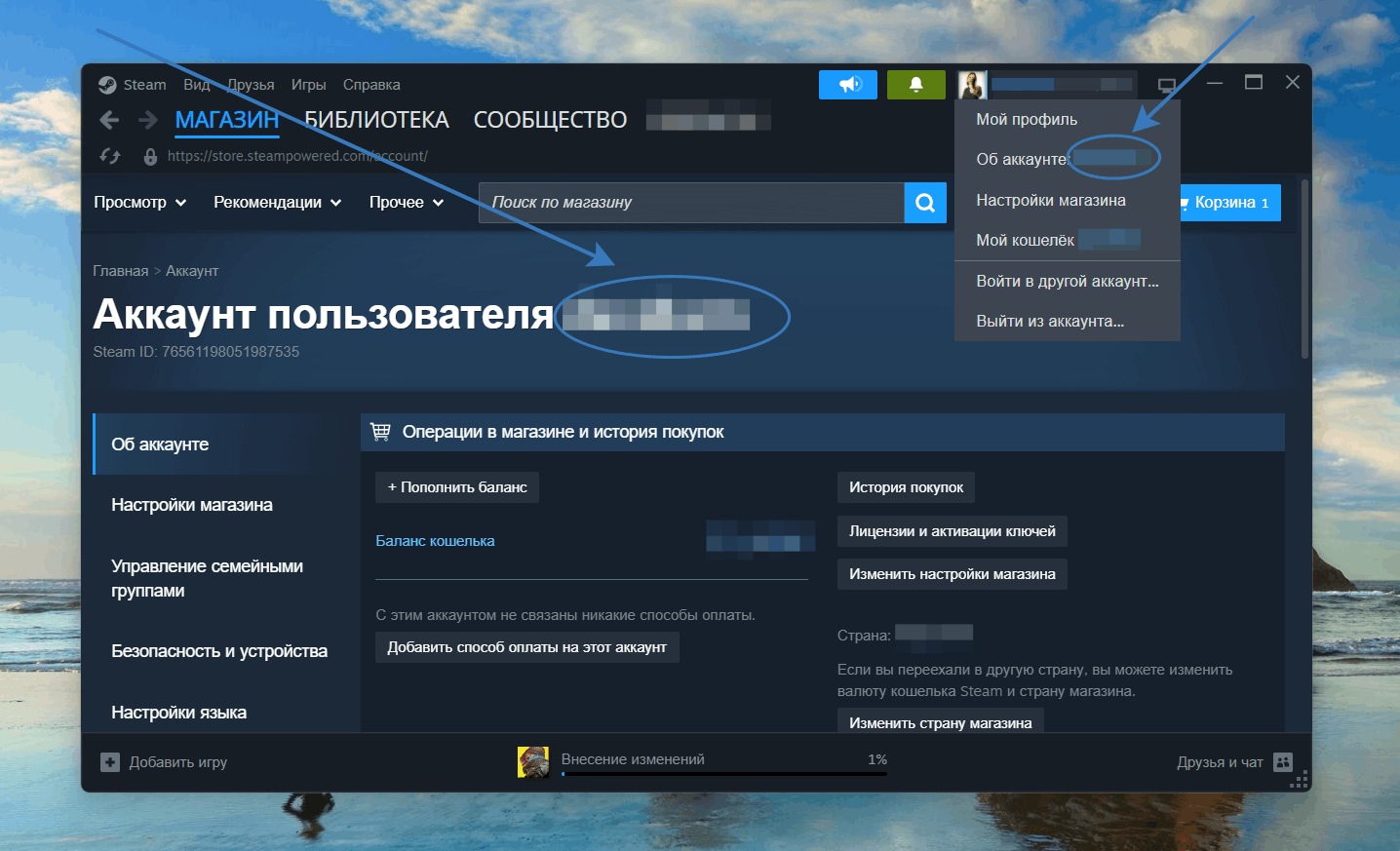Click the page reload icon

[108, 155]
